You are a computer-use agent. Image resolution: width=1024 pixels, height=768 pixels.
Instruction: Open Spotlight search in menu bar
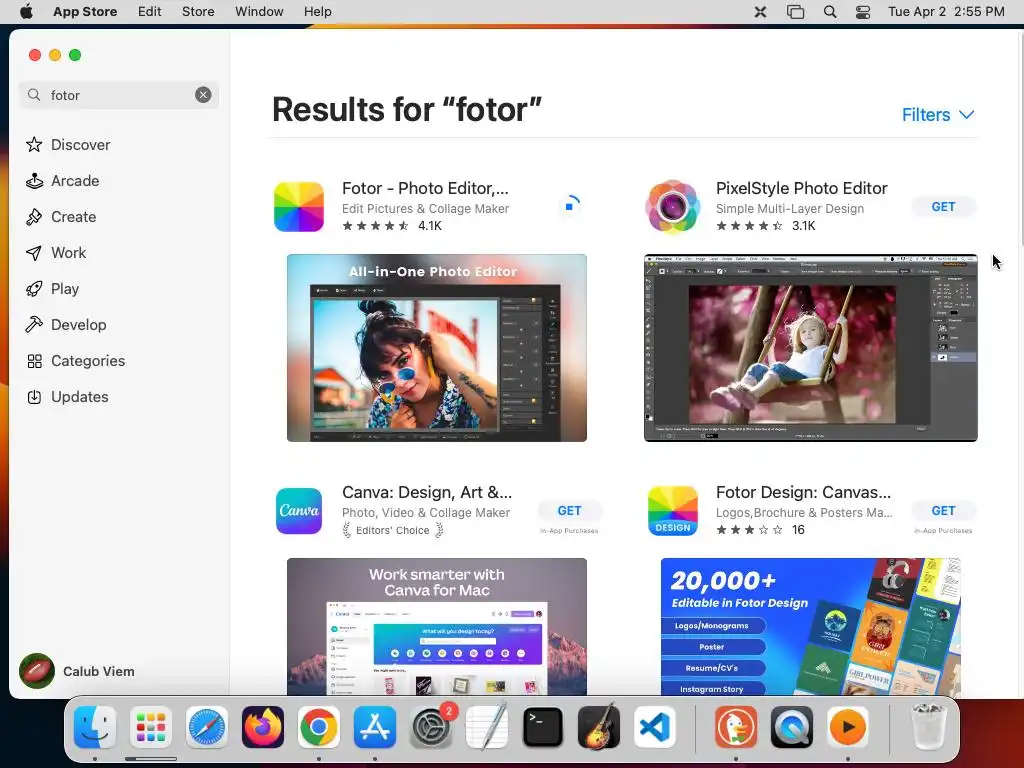[829, 12]
